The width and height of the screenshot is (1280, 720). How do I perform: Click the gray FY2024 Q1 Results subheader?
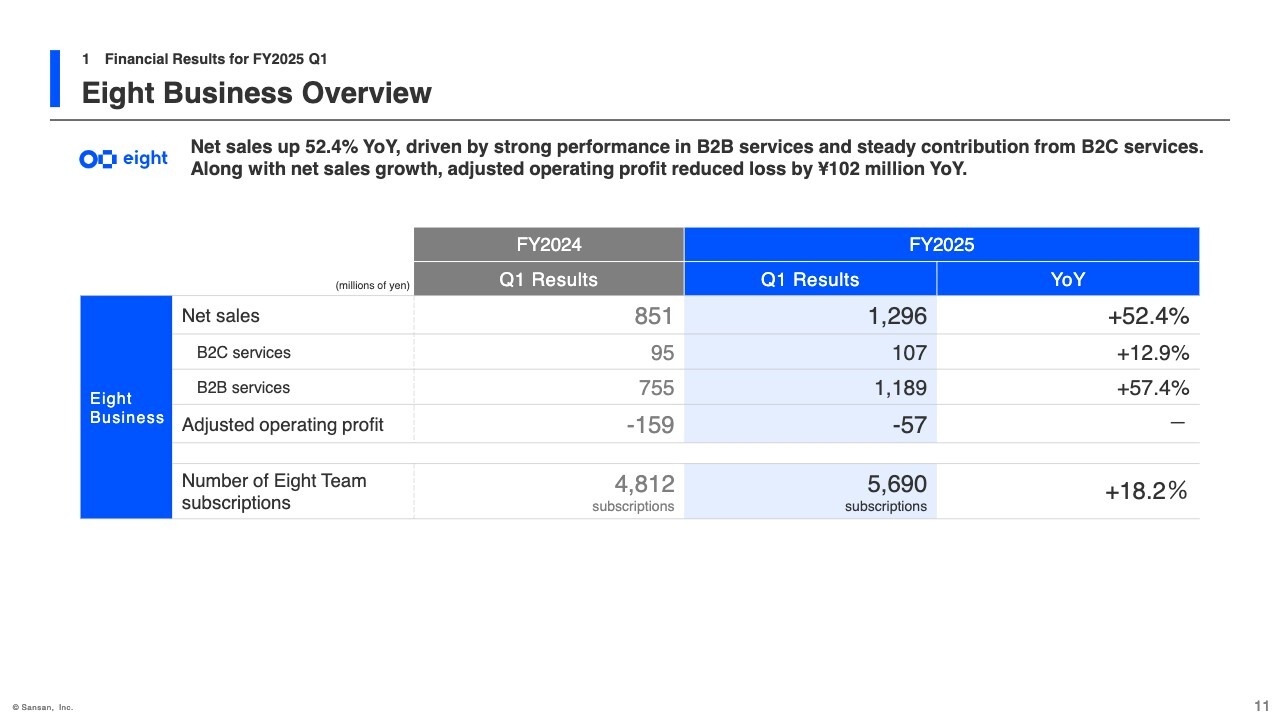548,279
